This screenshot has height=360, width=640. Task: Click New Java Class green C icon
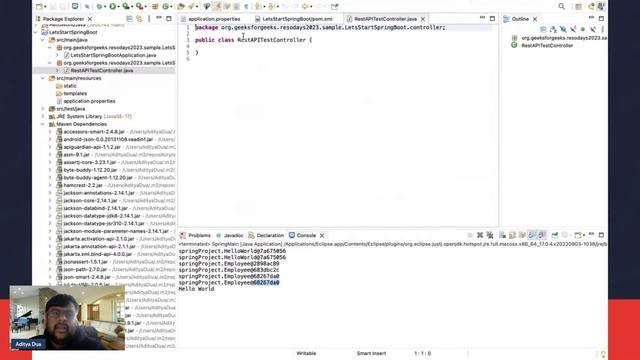(166, 7)
